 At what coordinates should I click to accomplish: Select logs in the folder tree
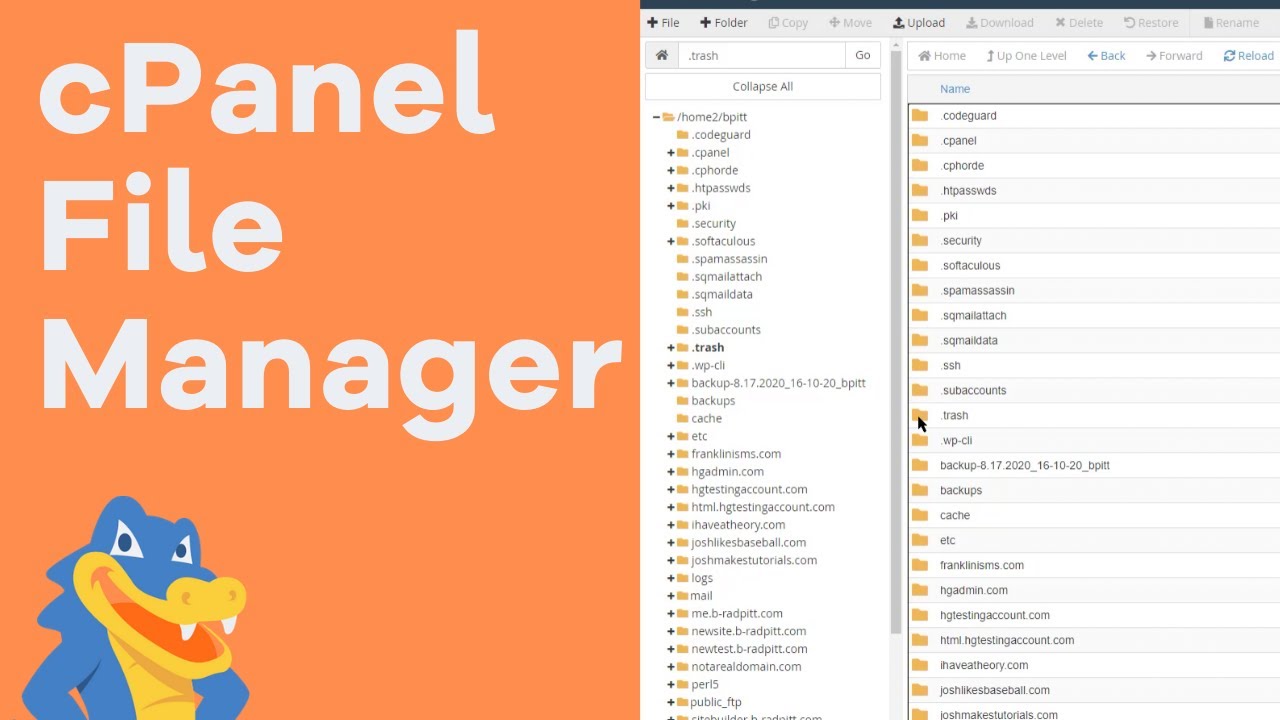(x=702, y=578)
